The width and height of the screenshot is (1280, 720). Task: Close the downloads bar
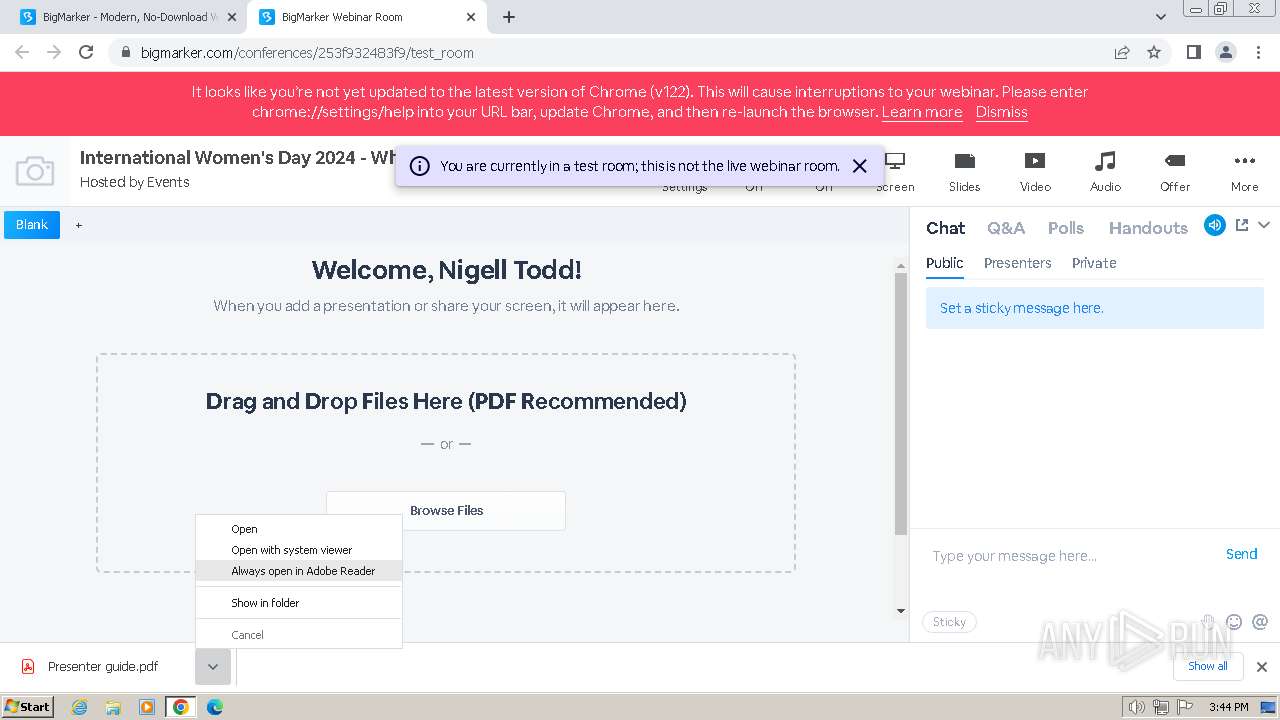[1261, 667]
